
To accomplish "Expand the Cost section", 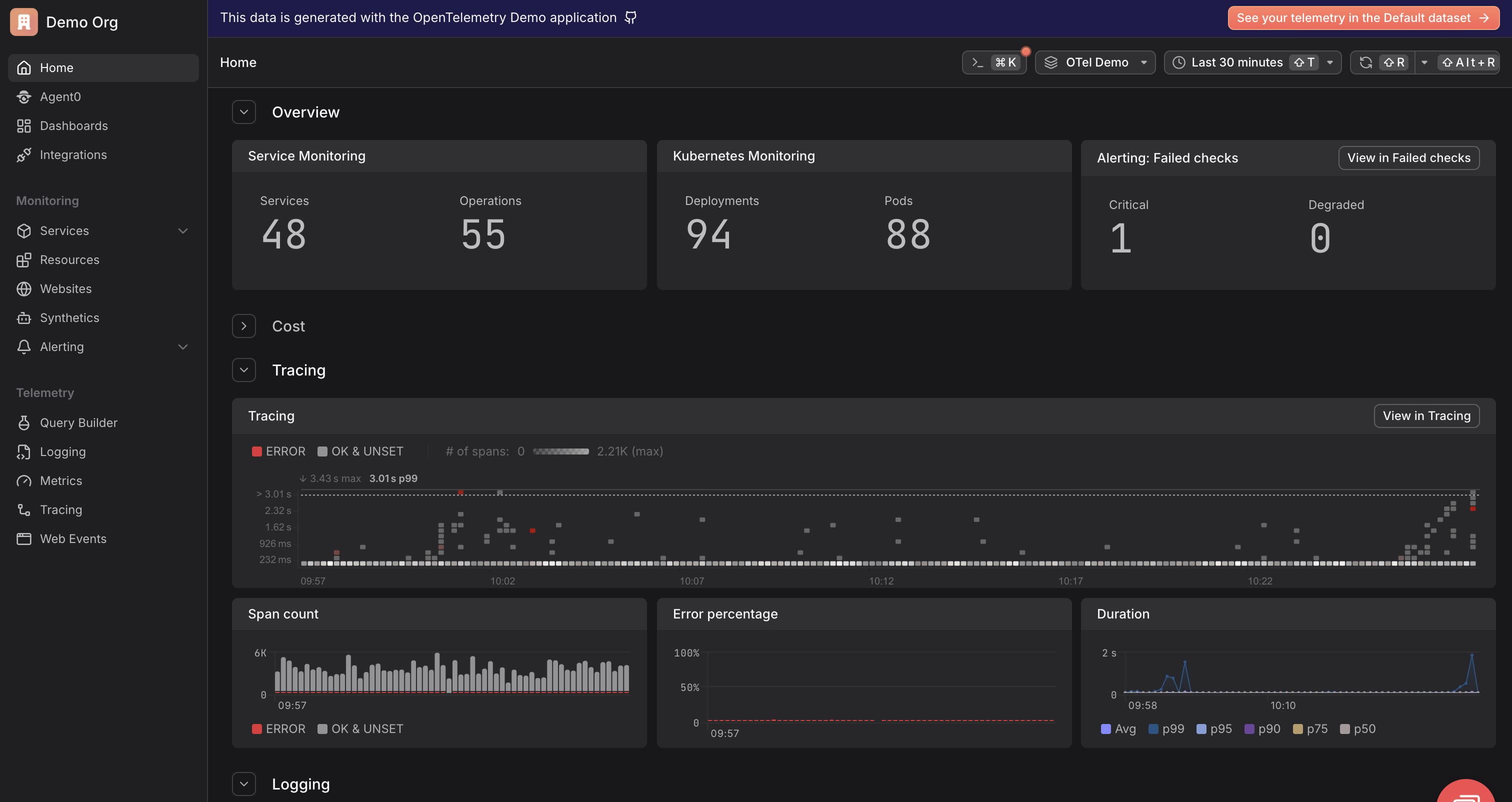I will (x=243, y=326).
